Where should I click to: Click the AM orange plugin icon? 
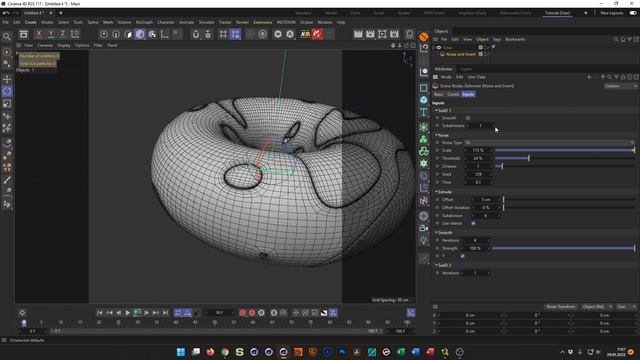point(305,34)
